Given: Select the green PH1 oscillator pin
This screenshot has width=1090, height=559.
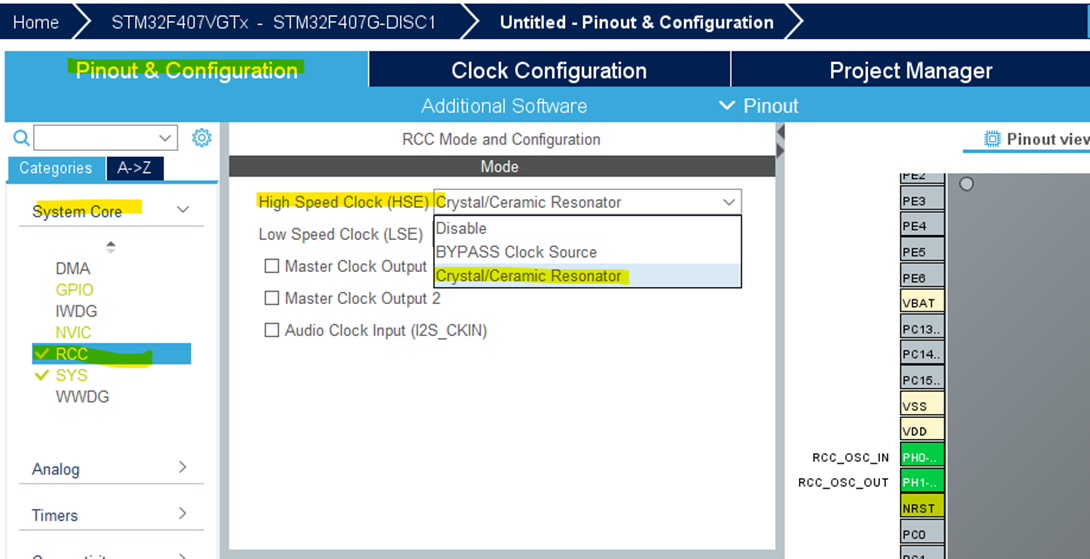Looking at the screenshot, I should tap(922, 482).
